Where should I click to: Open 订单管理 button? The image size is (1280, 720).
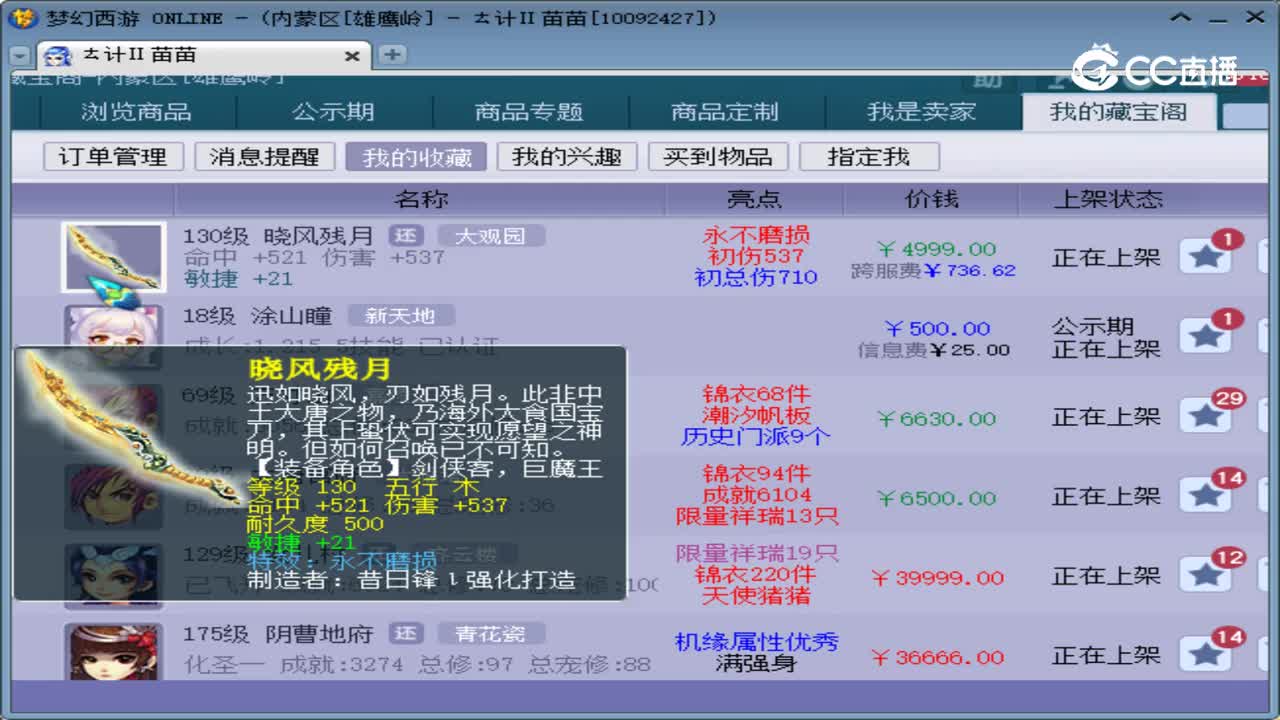[112, 157]
